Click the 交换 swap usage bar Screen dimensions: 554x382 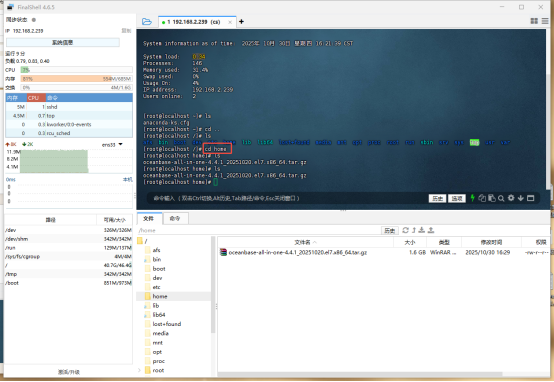tap(76, 88)
